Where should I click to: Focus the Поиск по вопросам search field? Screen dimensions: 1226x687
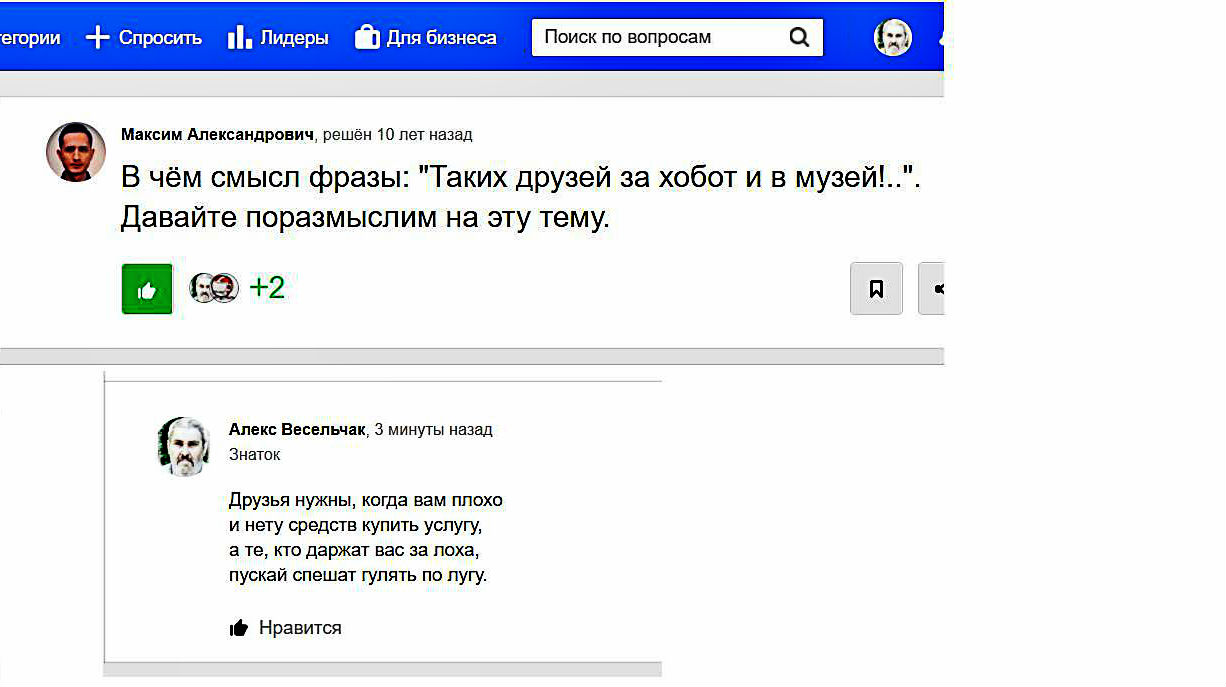tap(660, 38)
